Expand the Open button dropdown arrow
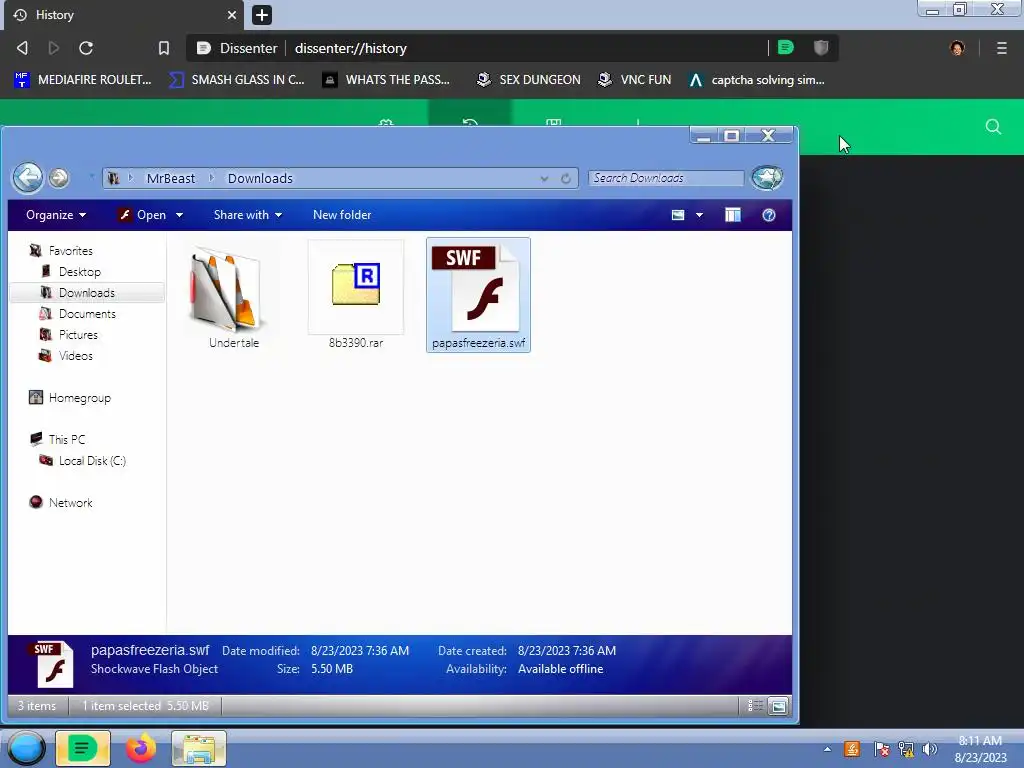Screen dimensions: 1024x768 pos(179,215)
